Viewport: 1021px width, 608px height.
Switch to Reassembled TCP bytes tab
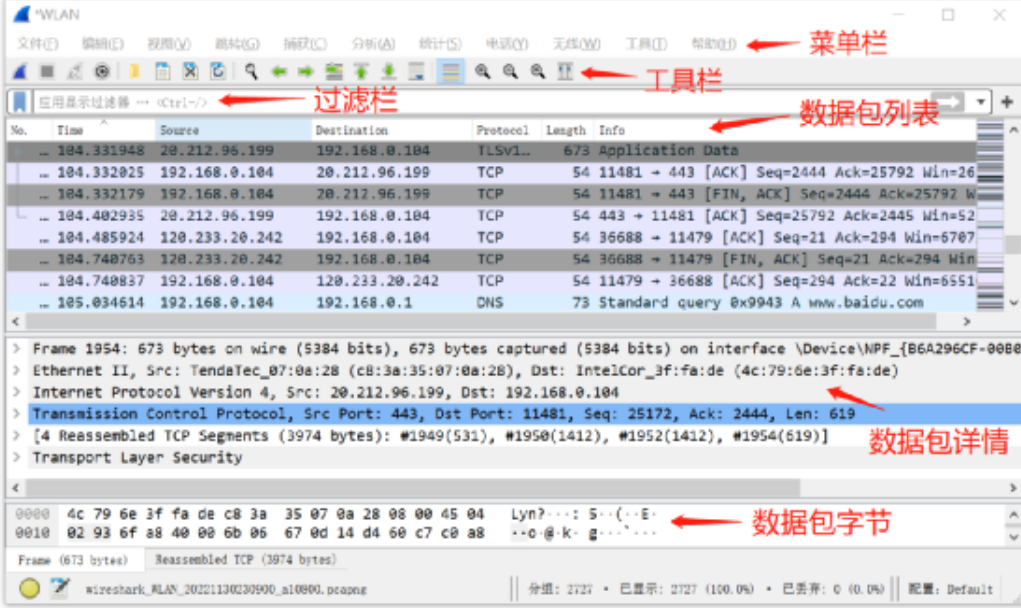(x=246, y=560)
